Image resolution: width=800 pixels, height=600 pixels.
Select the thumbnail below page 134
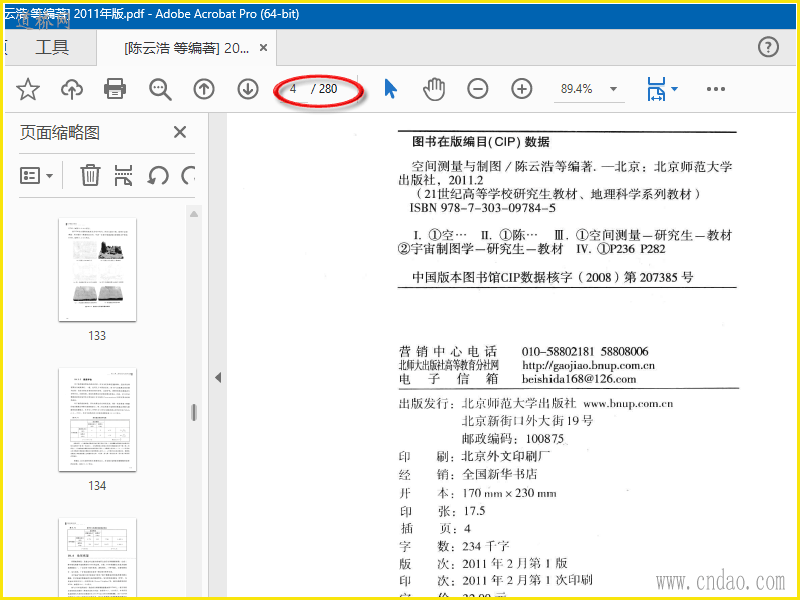[x=97, y=558]
